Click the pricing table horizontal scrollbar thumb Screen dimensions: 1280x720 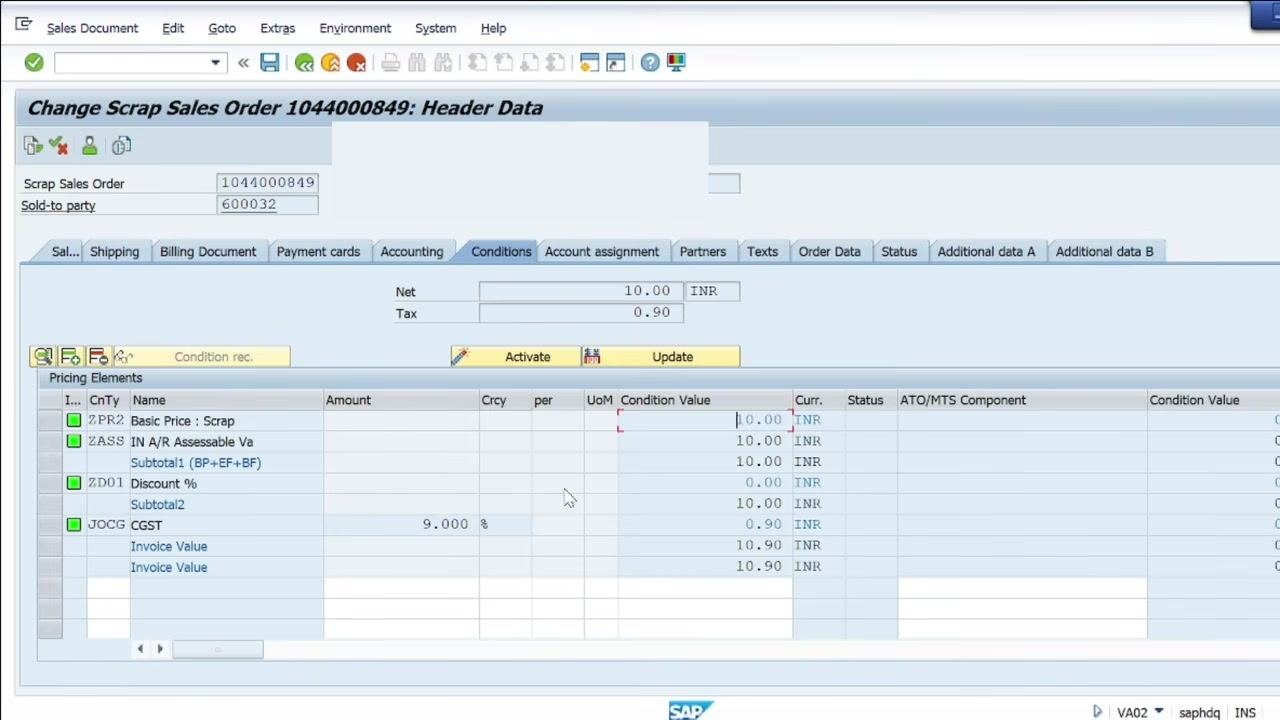[218, 650]
